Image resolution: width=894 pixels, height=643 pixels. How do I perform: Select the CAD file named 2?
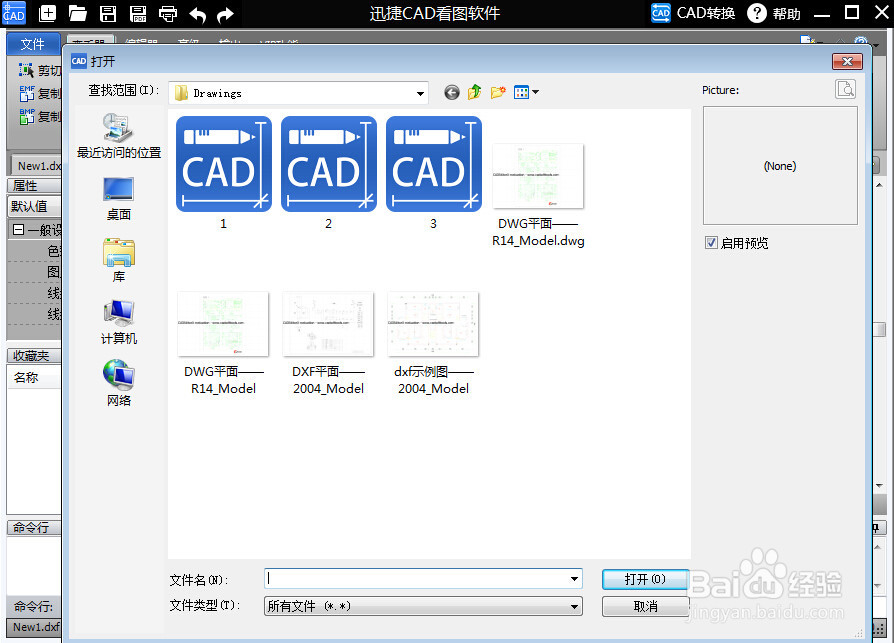tap(328, 173)
